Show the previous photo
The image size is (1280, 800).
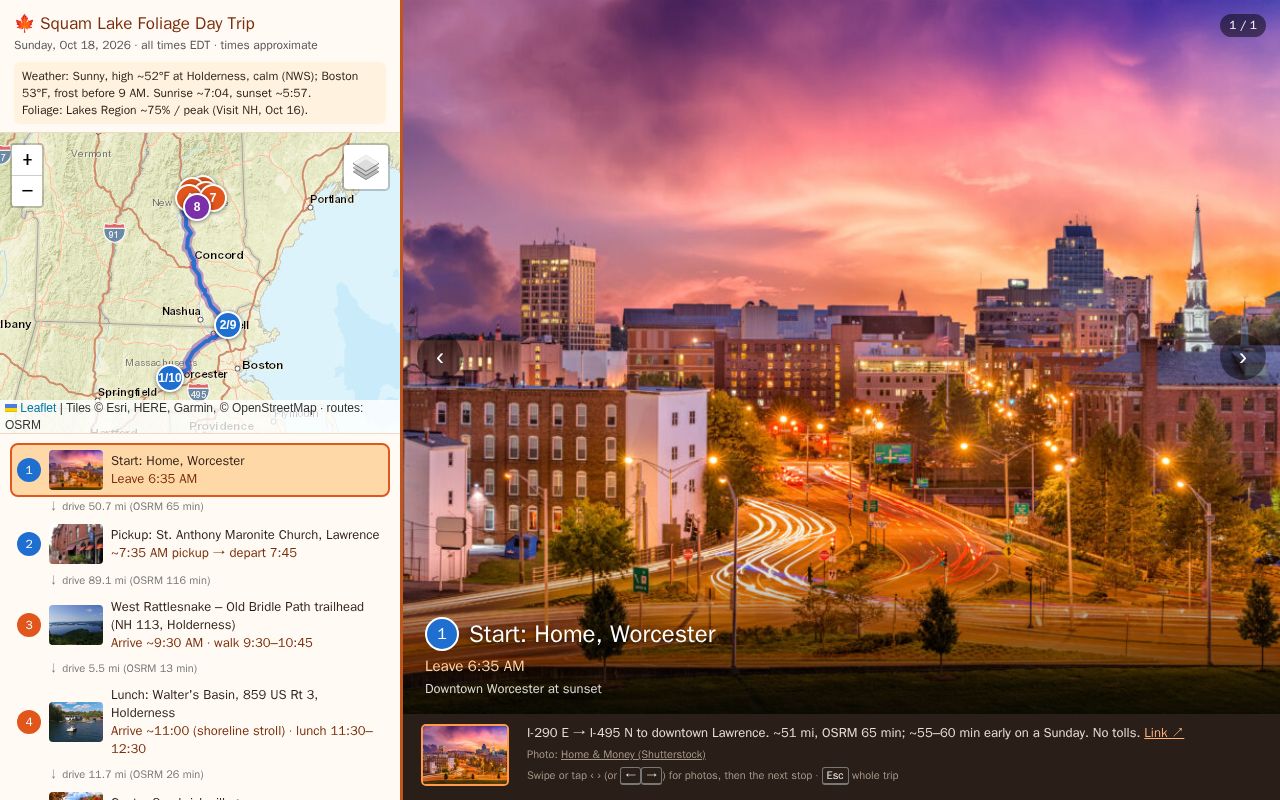[439, 358]
